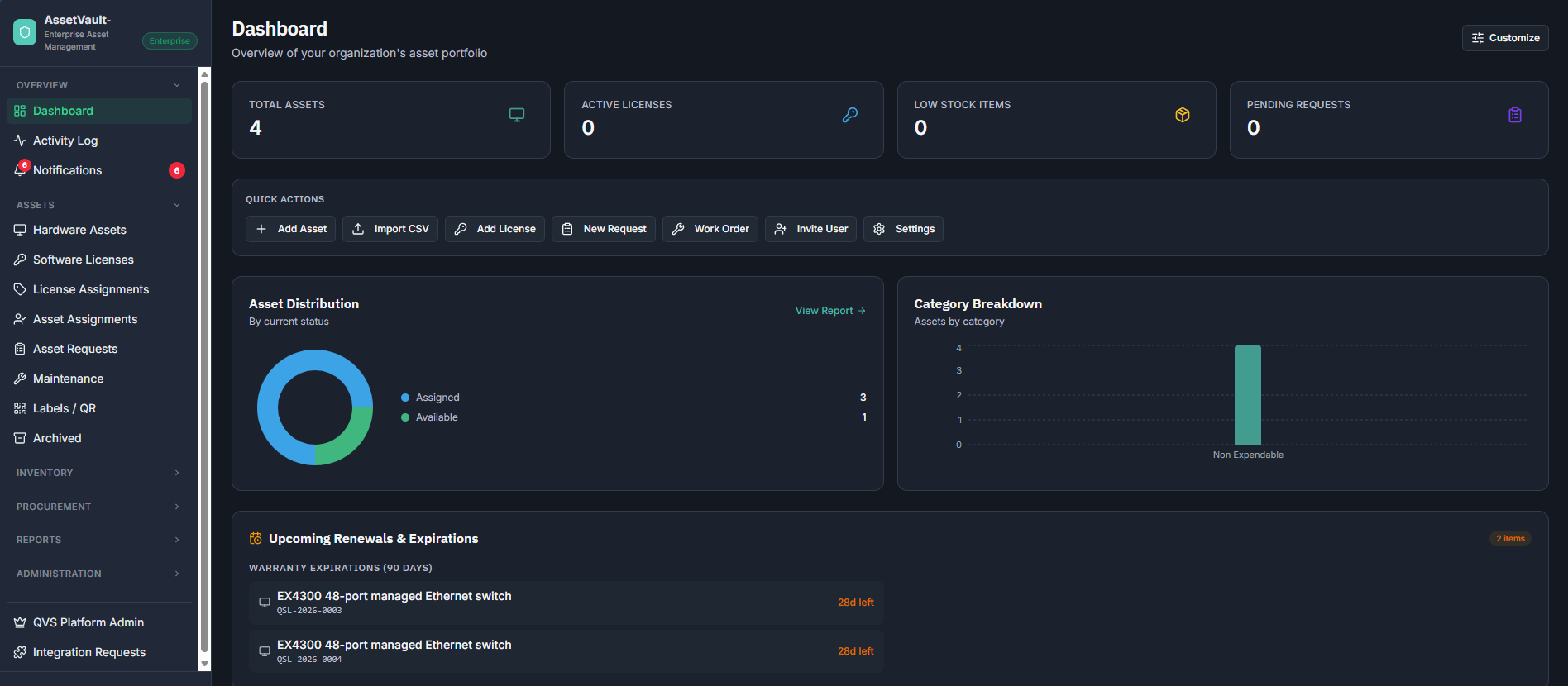1568x686 pixels.
Task: Click the sliders icon in Customize button
Action: click(1478, 38)
